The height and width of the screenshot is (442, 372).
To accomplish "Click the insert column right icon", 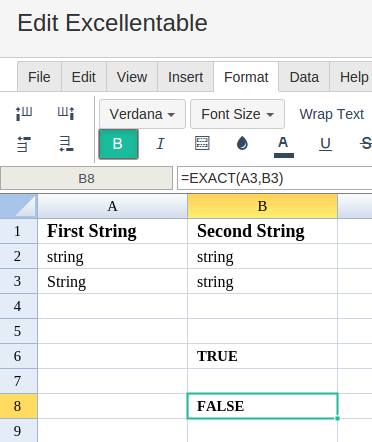I will (66, 113).
